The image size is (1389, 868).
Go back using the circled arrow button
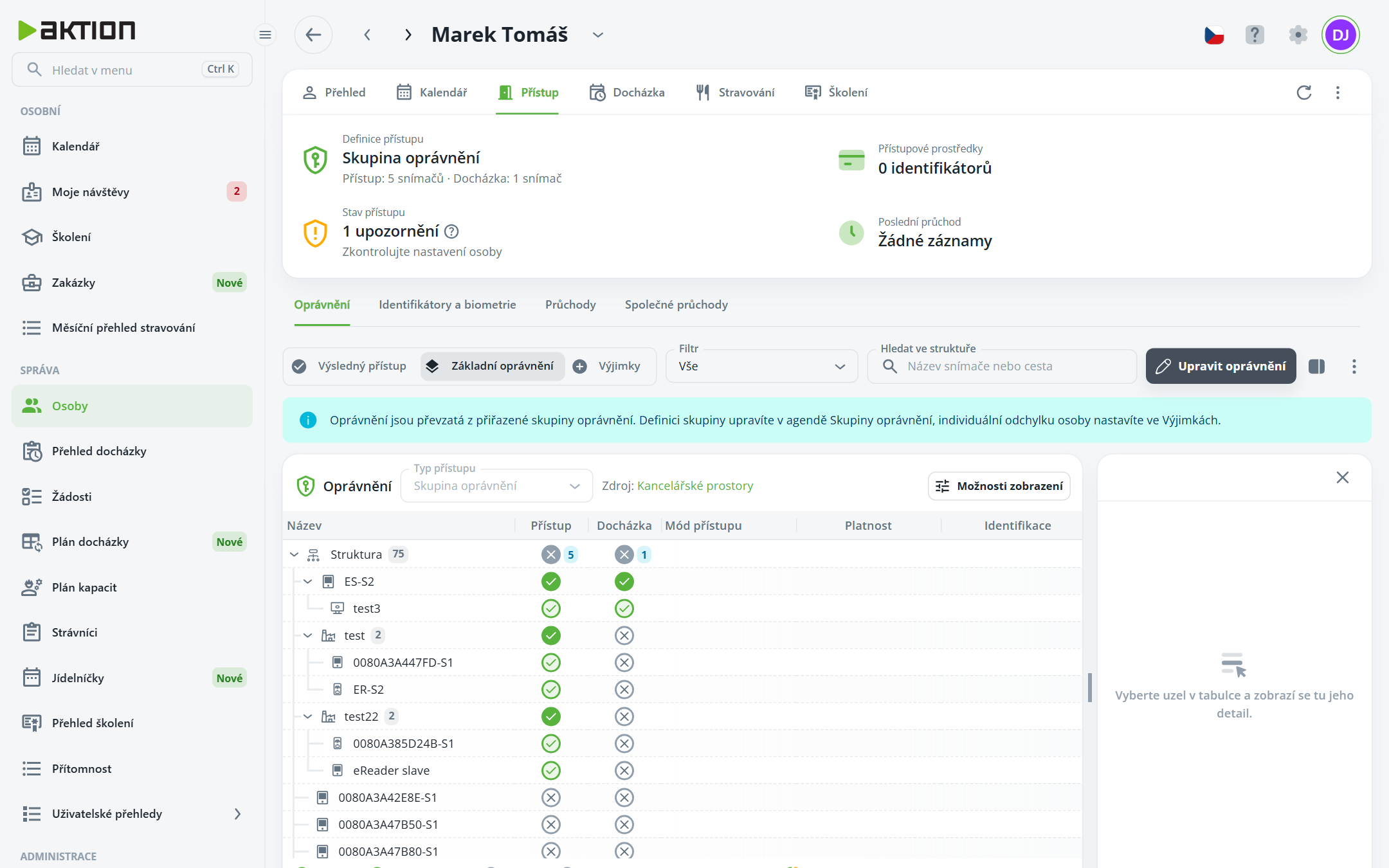[x=313, y=35]
